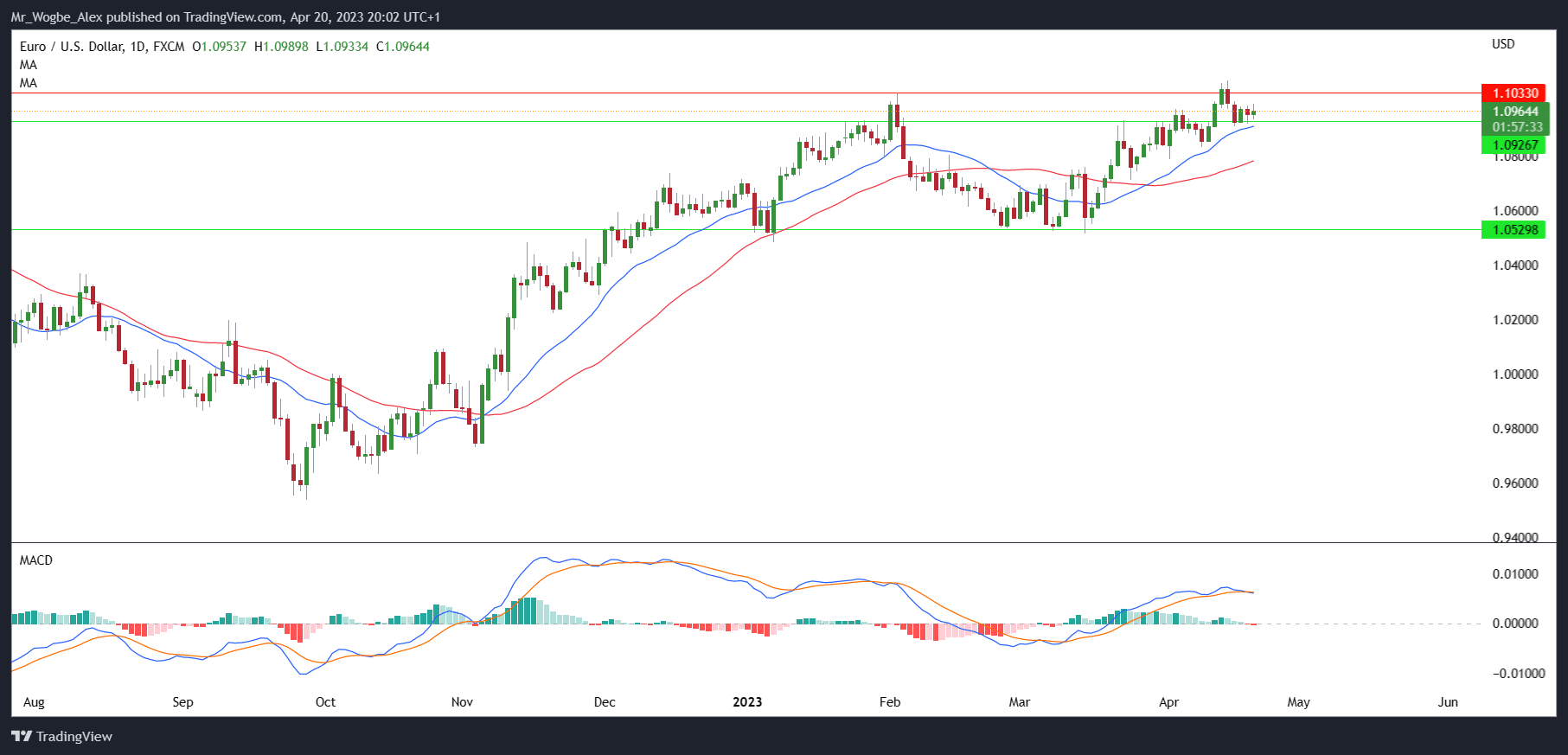Screen dimensions: 1568x755
Task: Click the May label on time axis
Action: point(1298,702)
